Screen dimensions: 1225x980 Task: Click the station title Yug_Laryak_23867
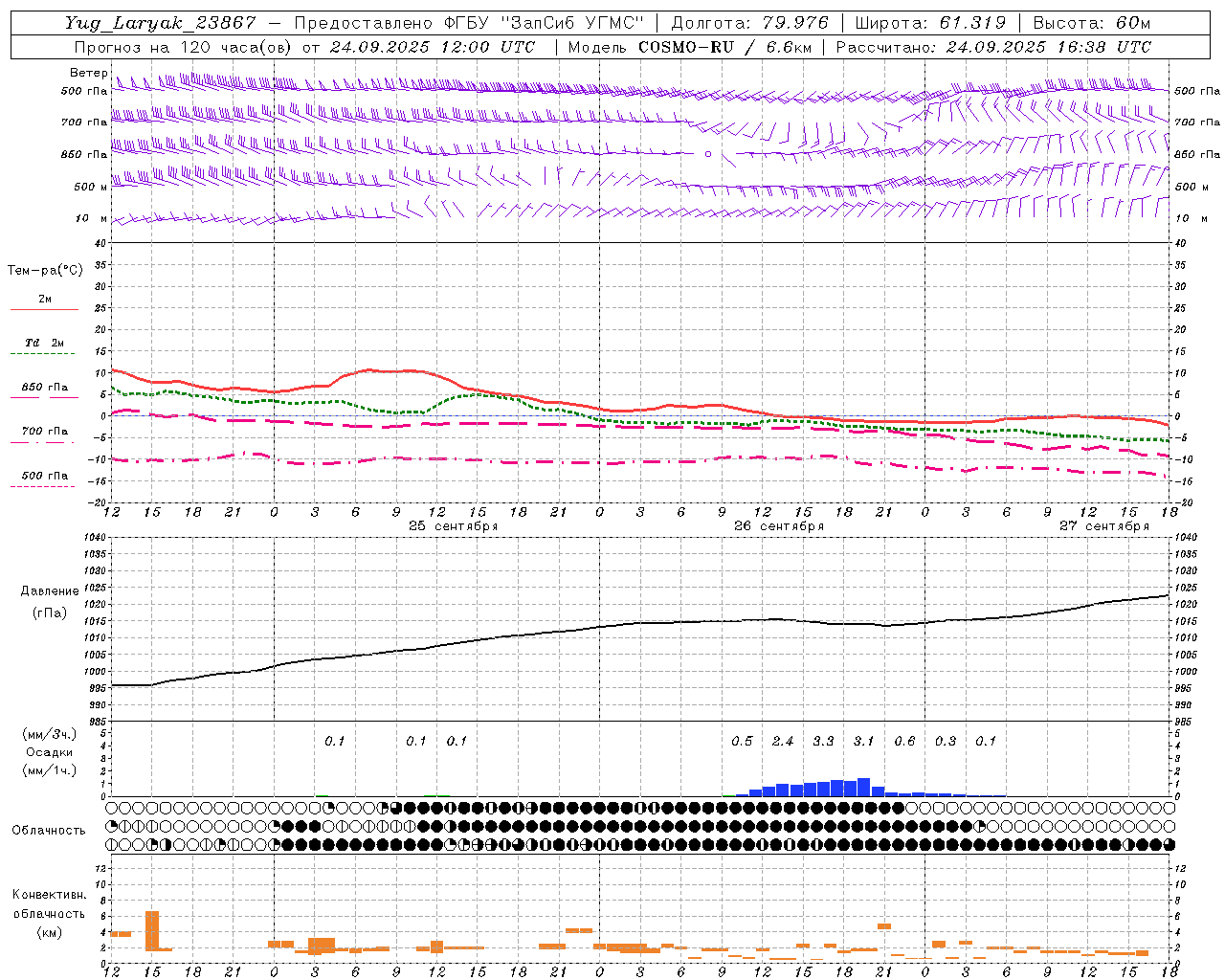(161, 23)
